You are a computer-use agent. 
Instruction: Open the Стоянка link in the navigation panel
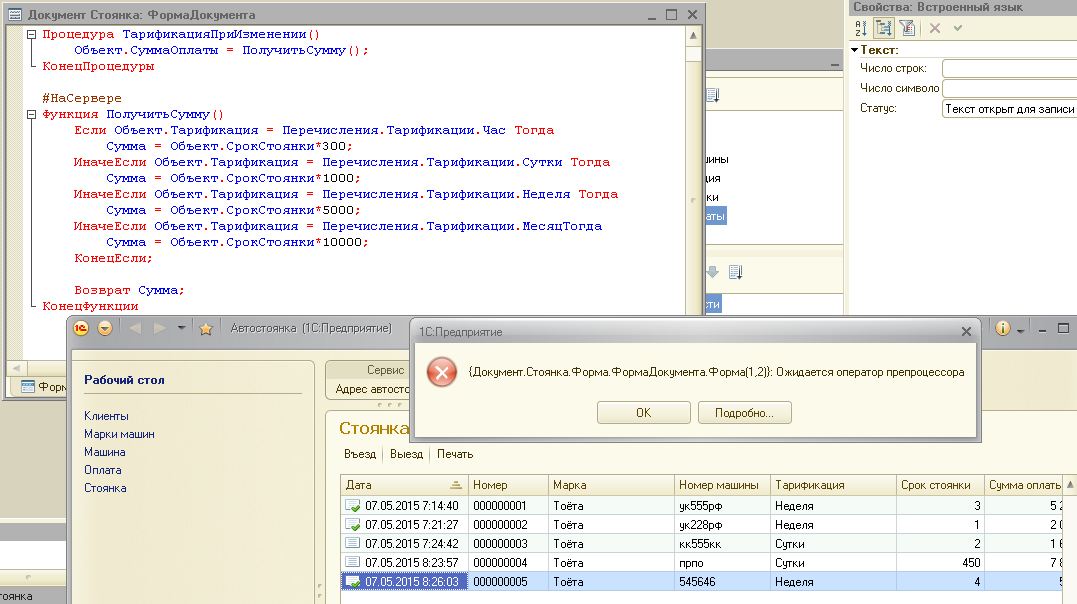pos(105,488)
